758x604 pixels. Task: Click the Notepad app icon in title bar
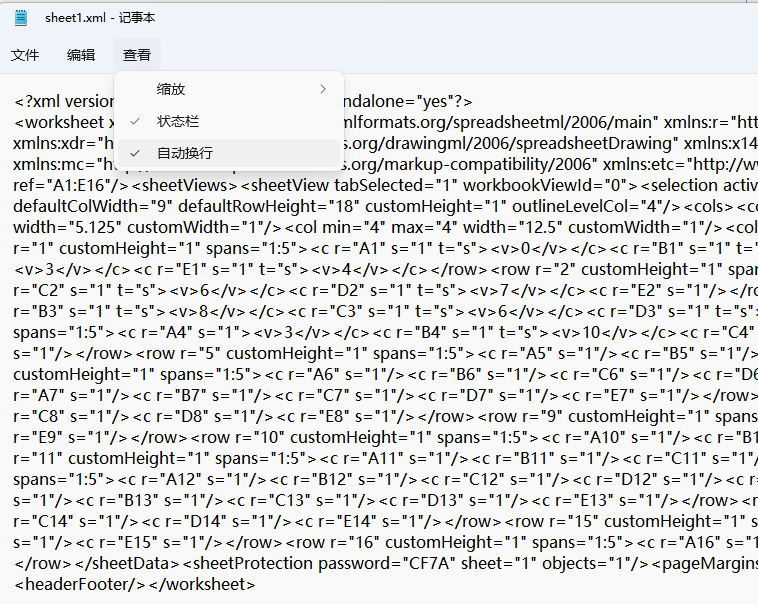pyautogui.click(x=21, y=18)
